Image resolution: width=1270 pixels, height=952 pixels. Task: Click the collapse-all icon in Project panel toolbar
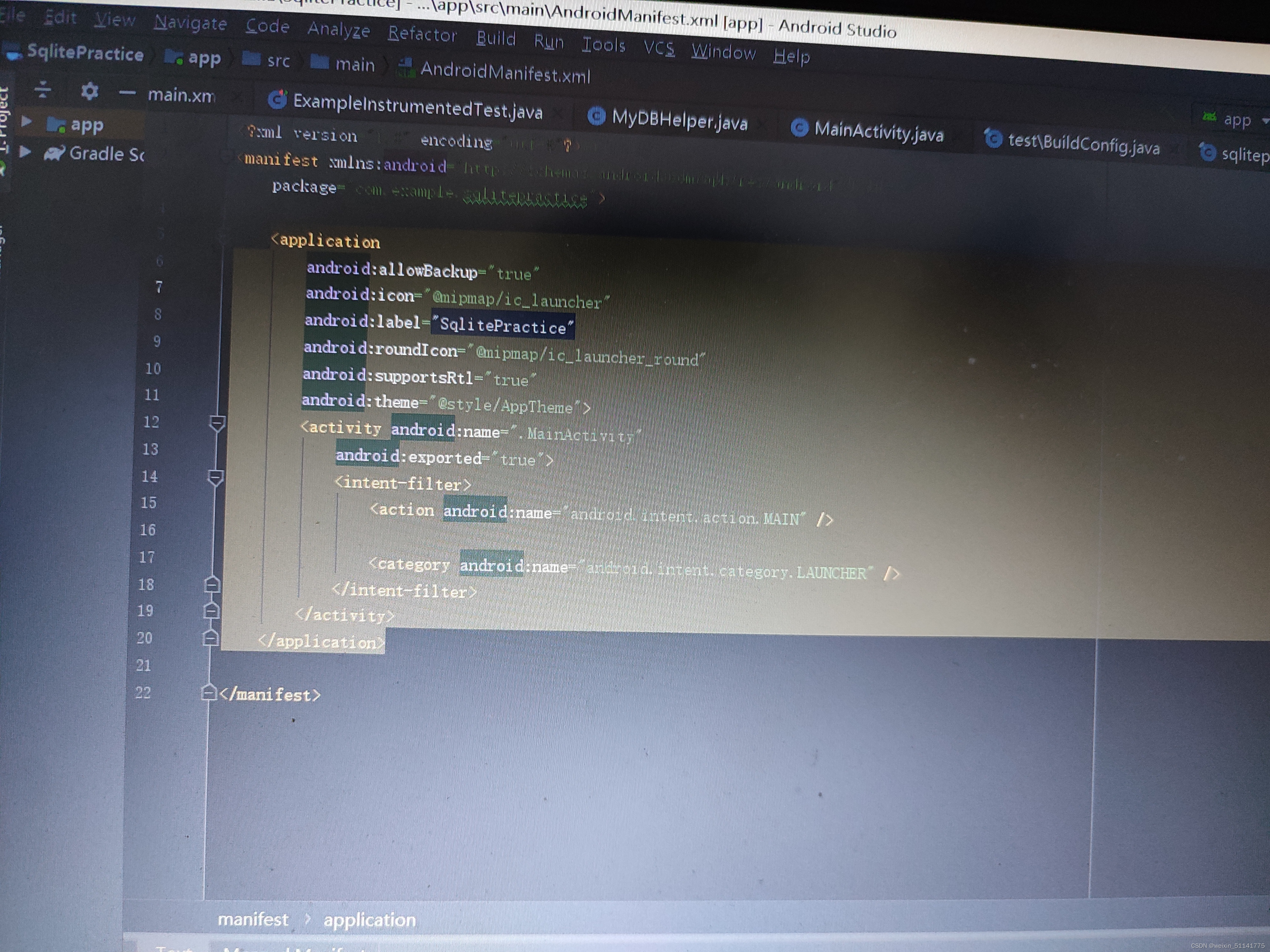pyautogui.click(x=43, y=90)
